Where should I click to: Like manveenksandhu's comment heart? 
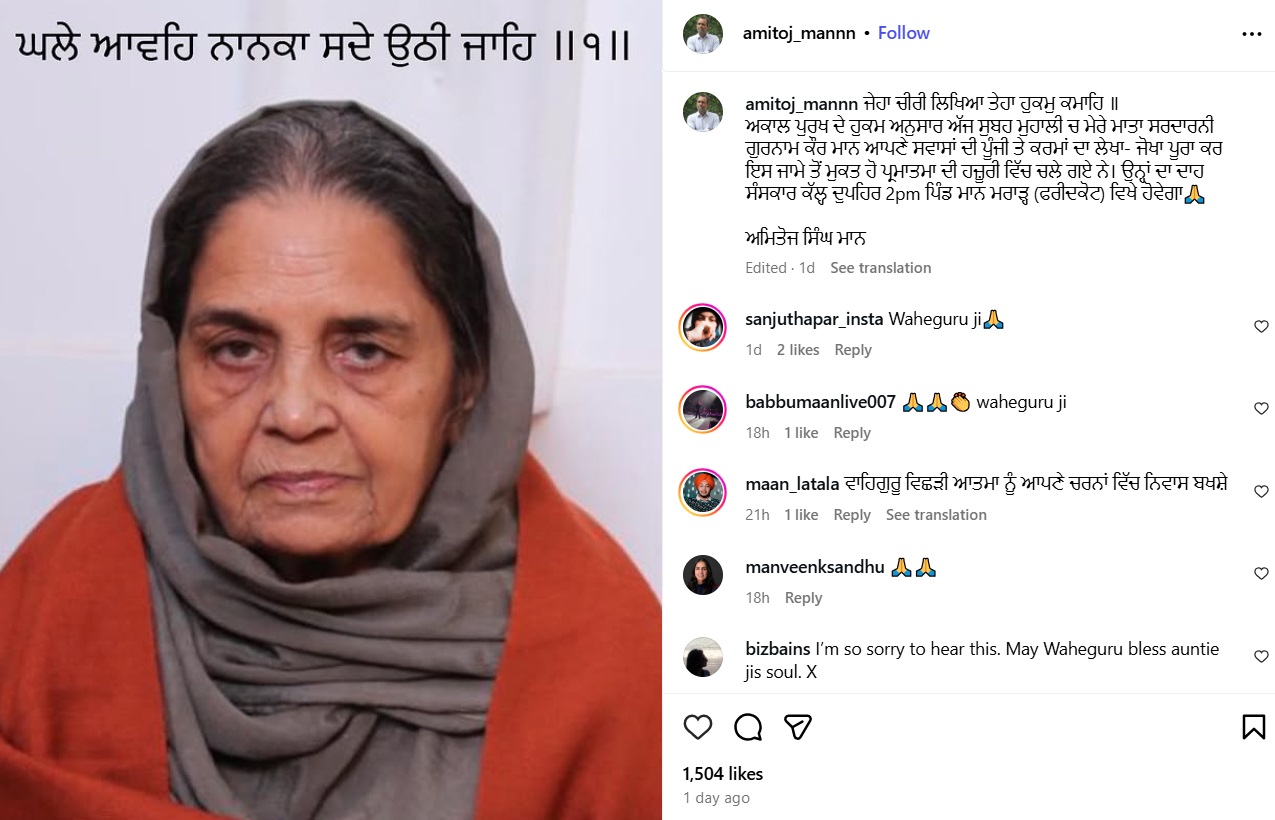pyautogui.click(x=1261, y=574)
